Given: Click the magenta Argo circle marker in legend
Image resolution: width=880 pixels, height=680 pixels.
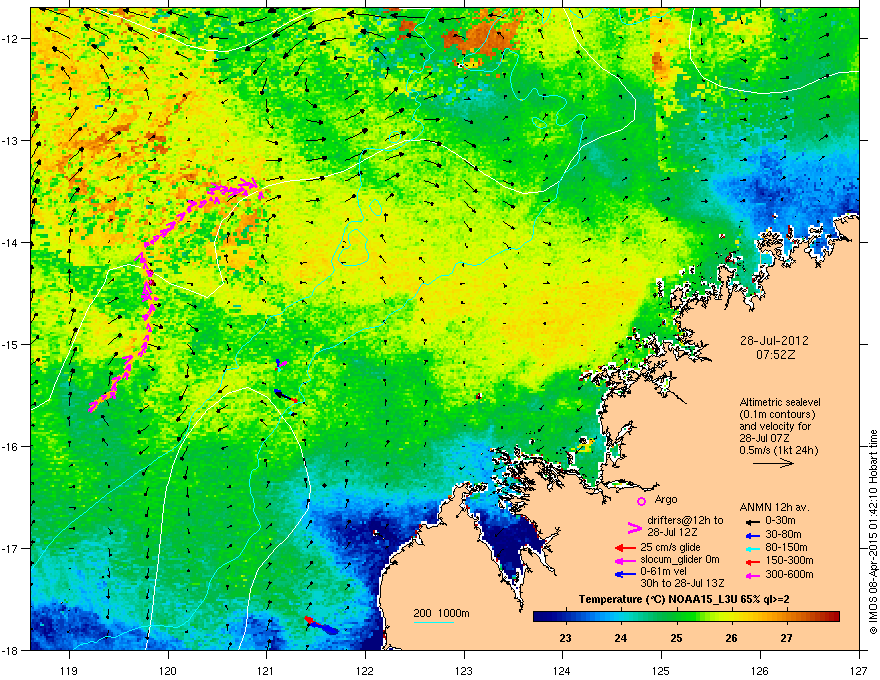Looking at the screenshot, I should point(641,501).
